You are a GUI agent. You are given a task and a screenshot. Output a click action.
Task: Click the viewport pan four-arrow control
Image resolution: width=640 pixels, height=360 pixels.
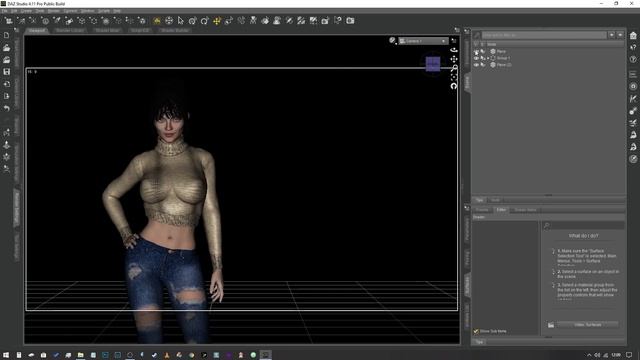[x=454, y=59]
